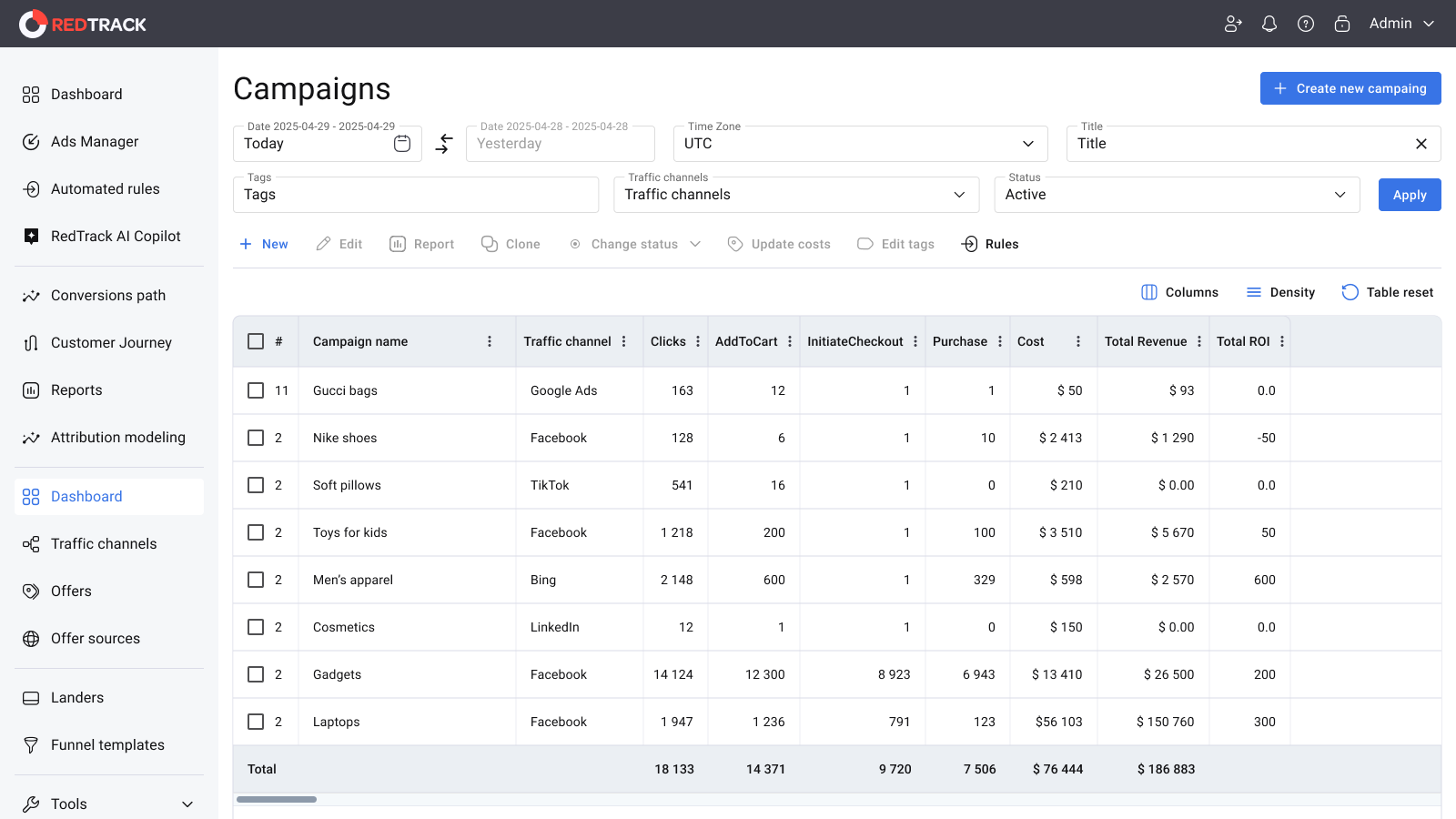This screenshot has width=1456, height=819.
Task: Open the Rules toolbar option
Action: (x=990, y=244)
